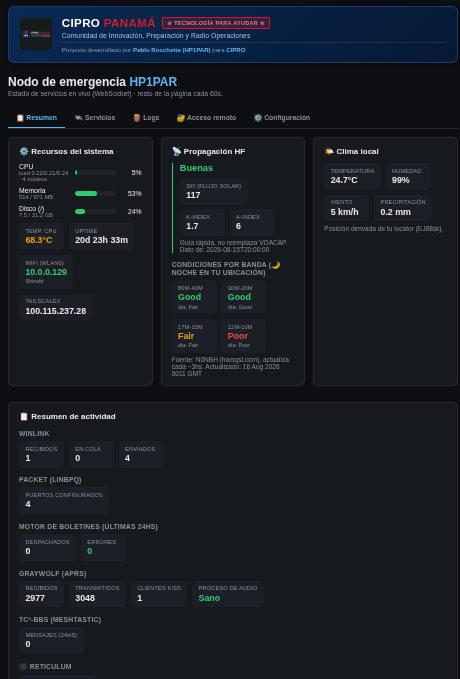Click the Memoria usage progress bar
This screenshot has width=460, height=679.
pos(95,194)
